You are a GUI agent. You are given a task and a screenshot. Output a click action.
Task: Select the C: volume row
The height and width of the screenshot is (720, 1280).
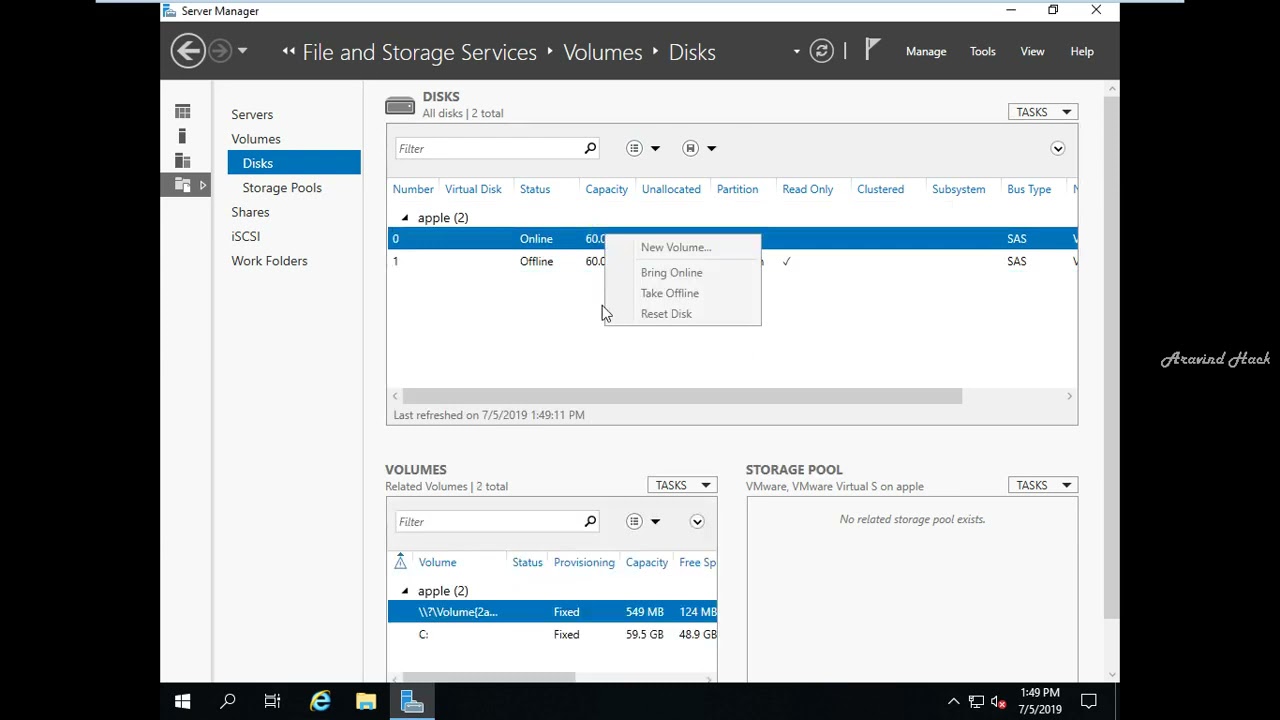552,634
